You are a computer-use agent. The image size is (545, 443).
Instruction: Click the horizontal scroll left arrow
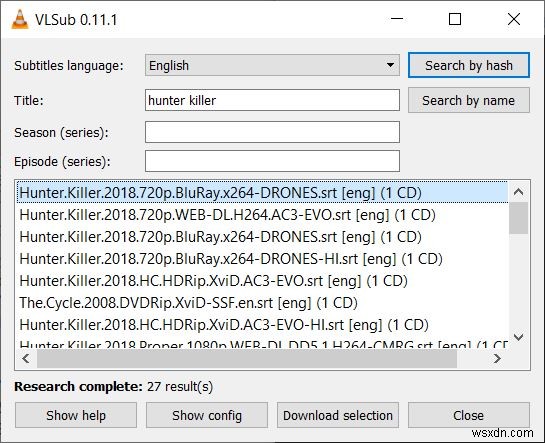26,358
